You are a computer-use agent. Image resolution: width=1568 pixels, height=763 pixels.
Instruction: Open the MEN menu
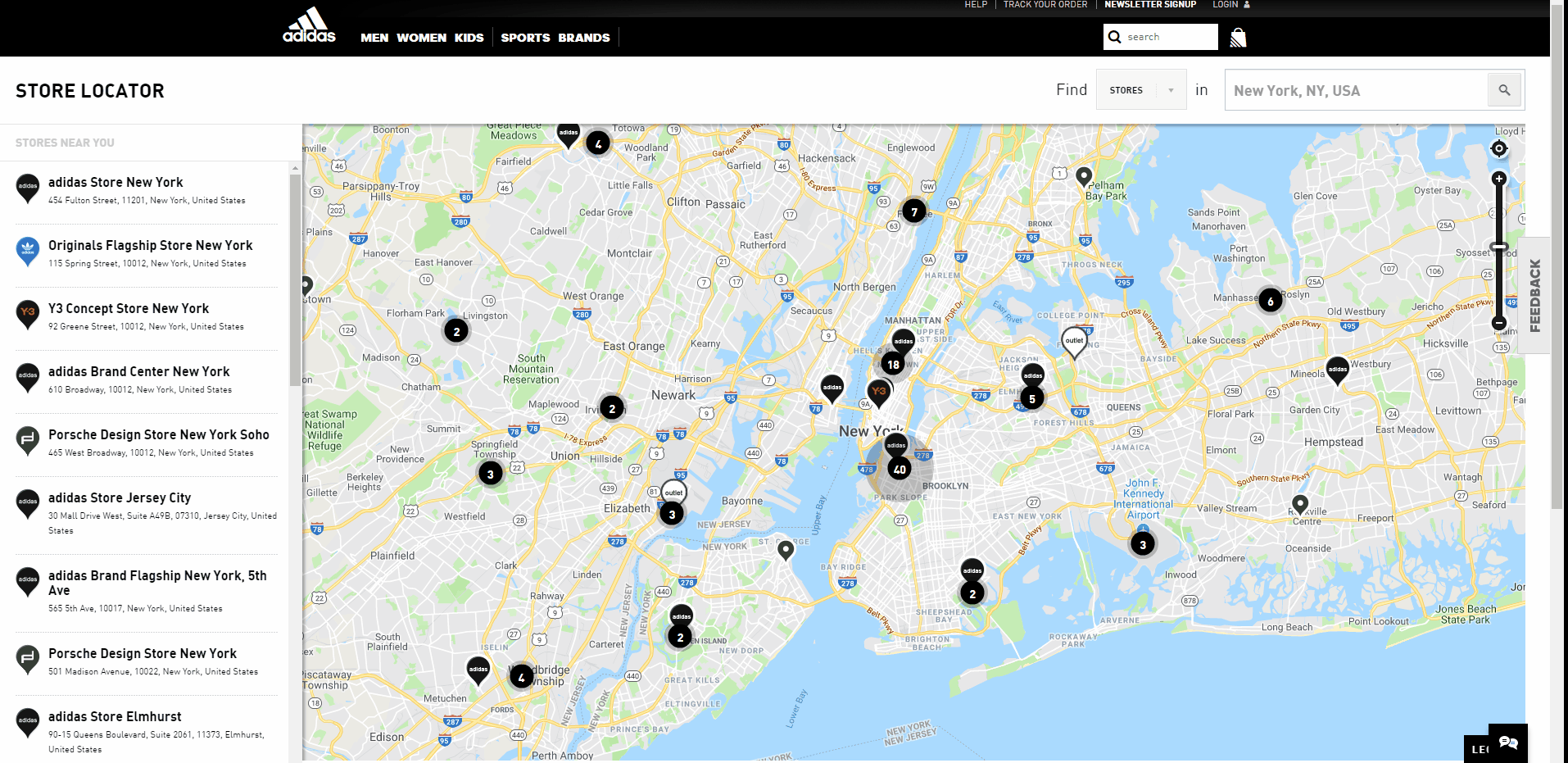tap(374, 38)
